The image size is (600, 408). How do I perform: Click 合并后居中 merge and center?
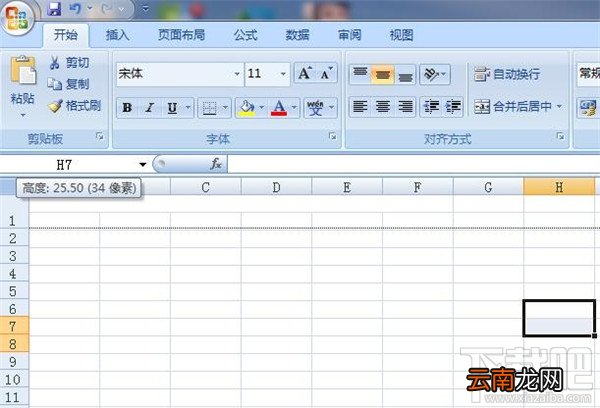tap(512, 106)
